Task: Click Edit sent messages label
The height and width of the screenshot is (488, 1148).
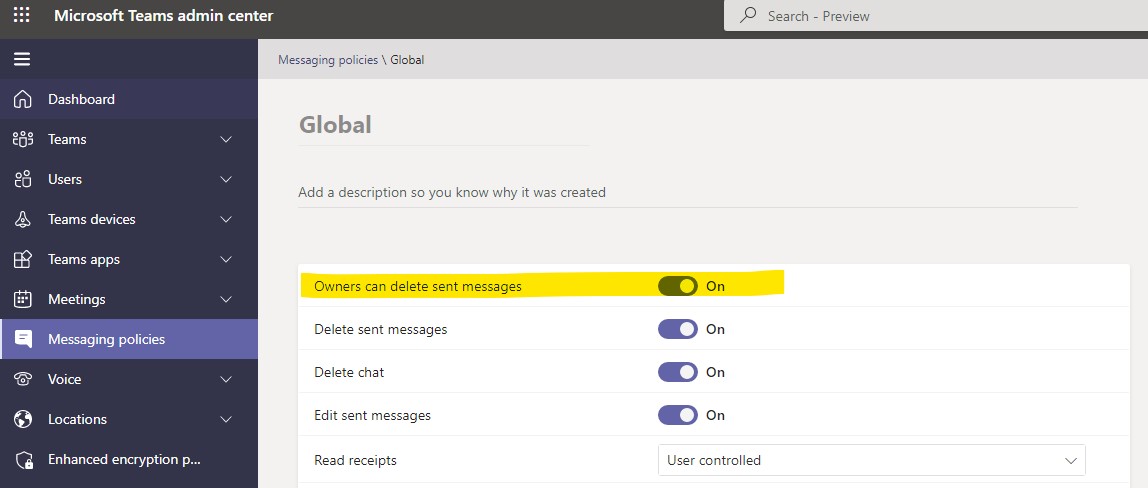Action: [x=372, y=415]
